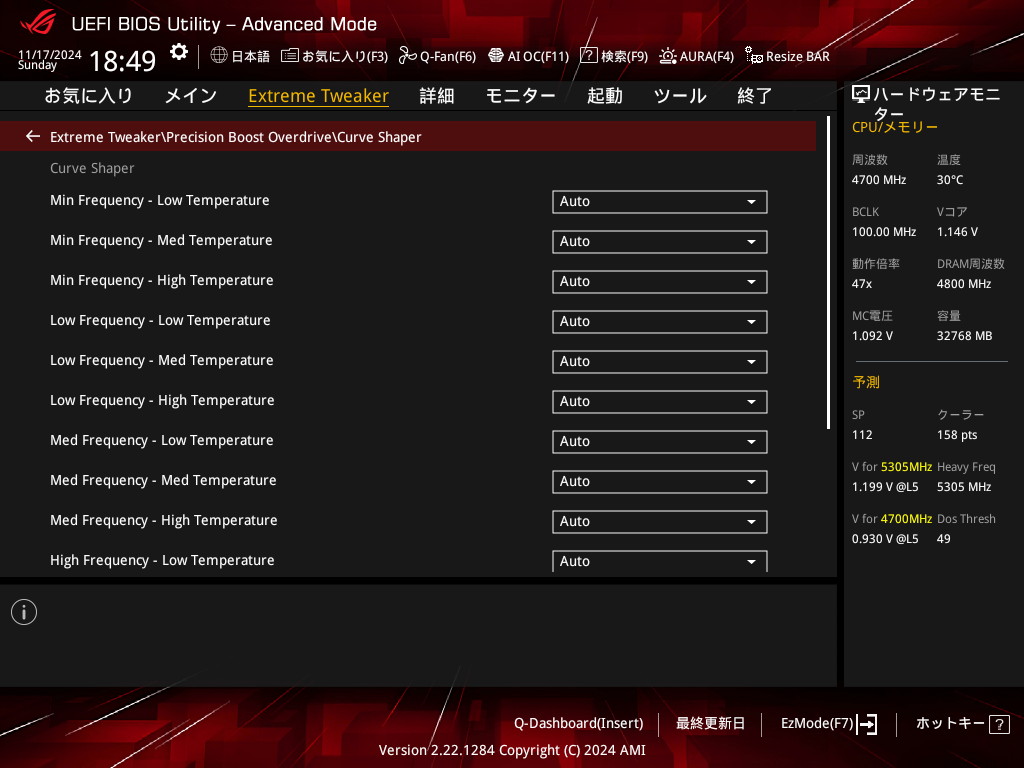Select the High Frequency - Low Temperature label
This screenshot has width=1024, height=768.
click(x=162, y=560)
